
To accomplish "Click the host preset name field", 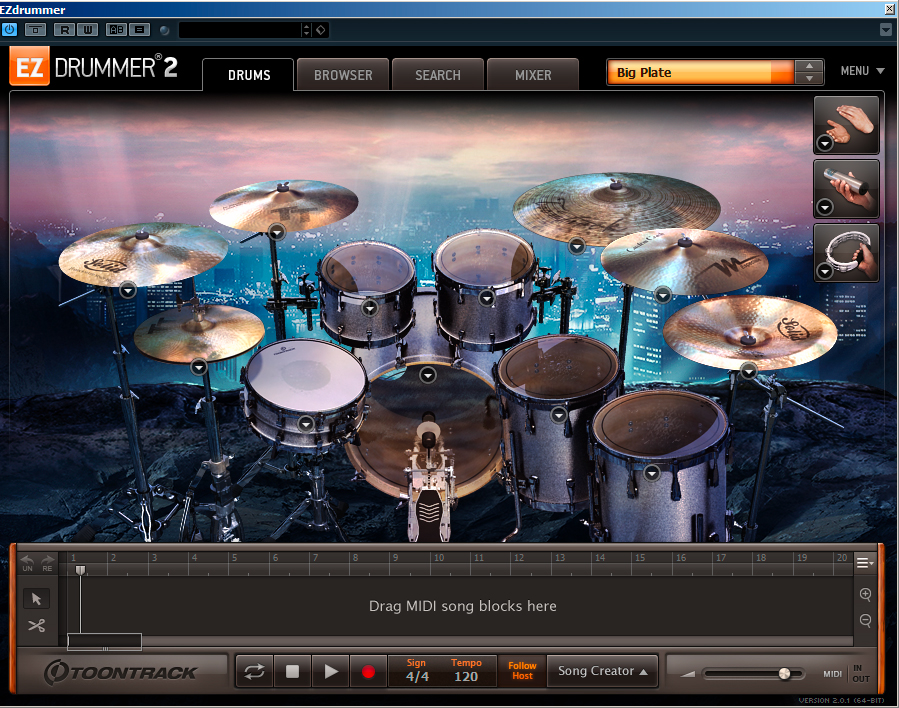I will pyautogui.click(x=240, y=30).
